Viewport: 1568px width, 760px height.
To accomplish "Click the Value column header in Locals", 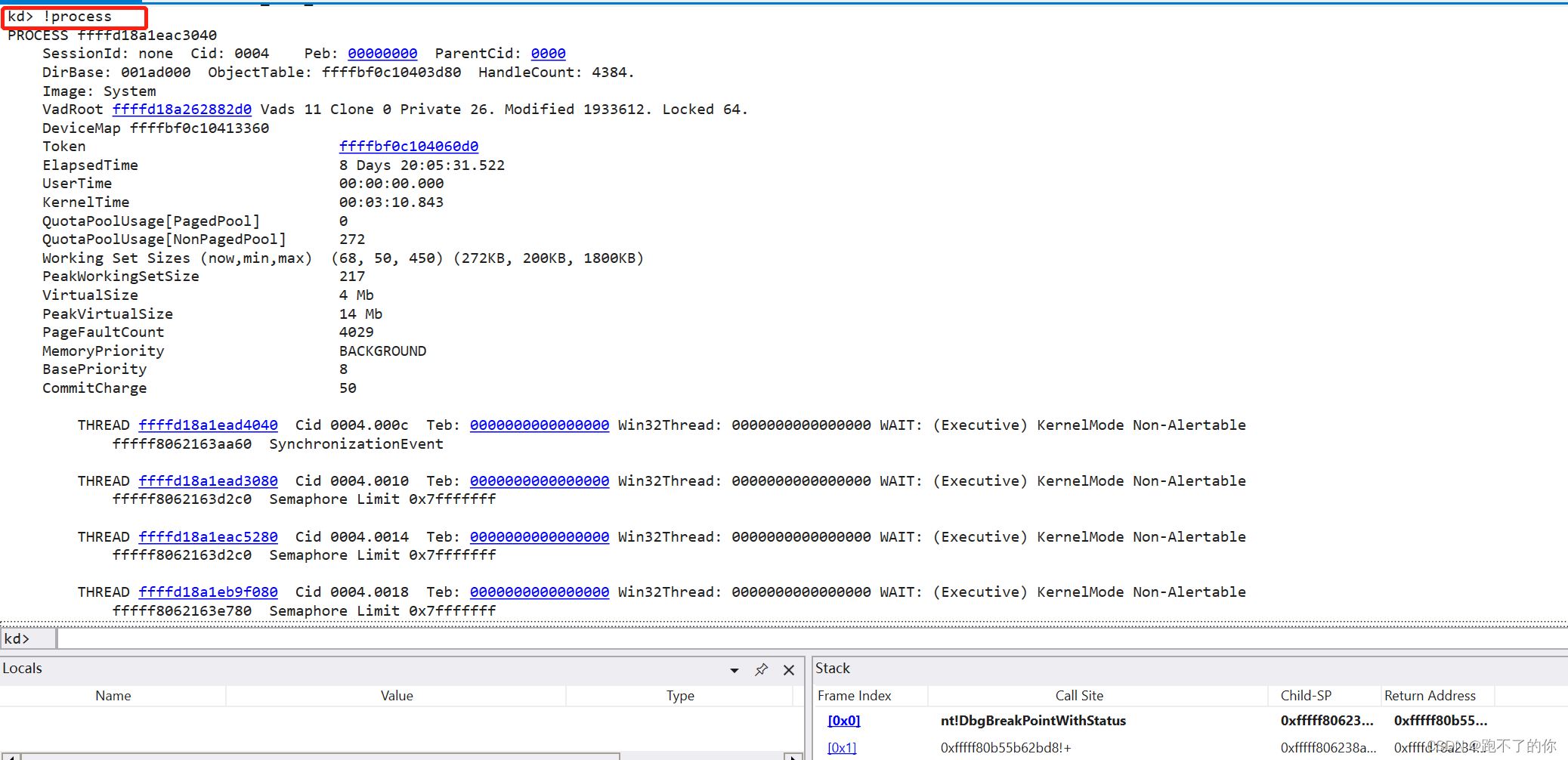I will pos(397,696).
